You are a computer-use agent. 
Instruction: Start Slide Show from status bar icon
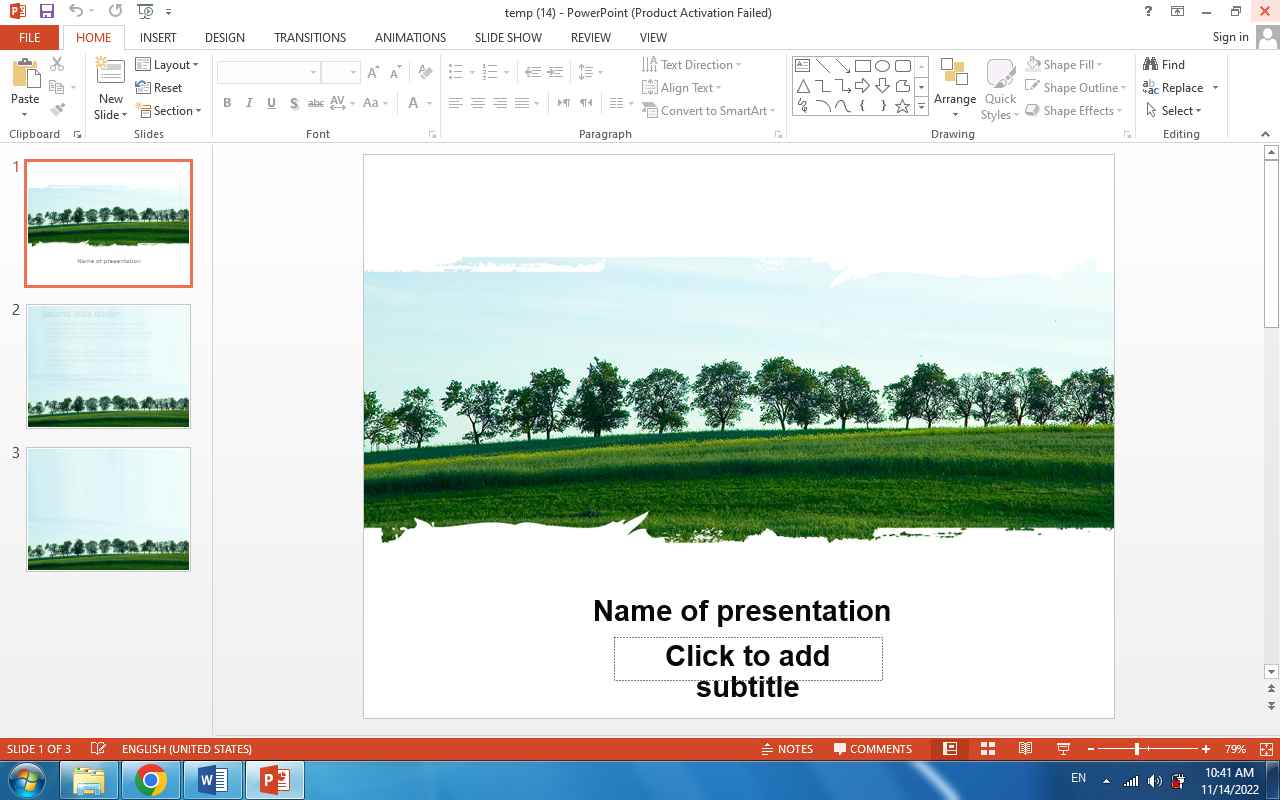click(1063, 749)
